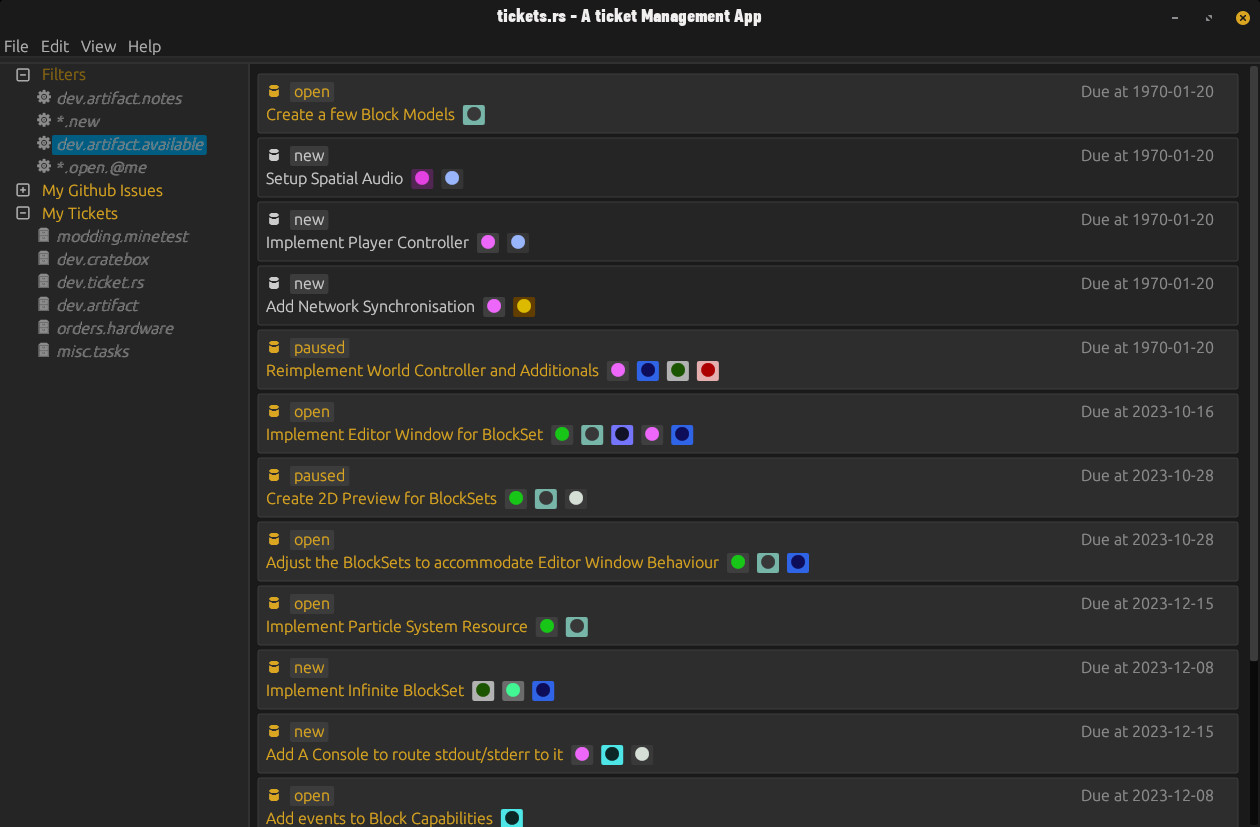Collapse the My Tickets section
This screenshot has height=827, width=1260.
click(22, 213)
